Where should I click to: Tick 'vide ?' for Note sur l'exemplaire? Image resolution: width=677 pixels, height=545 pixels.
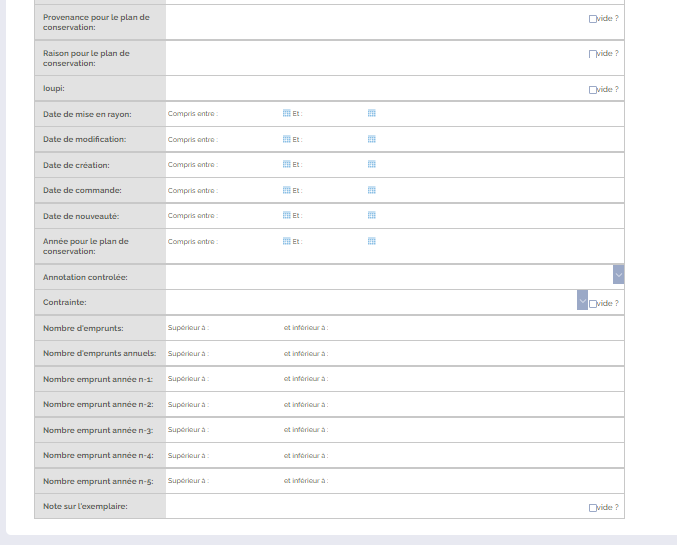pos(593,508)
